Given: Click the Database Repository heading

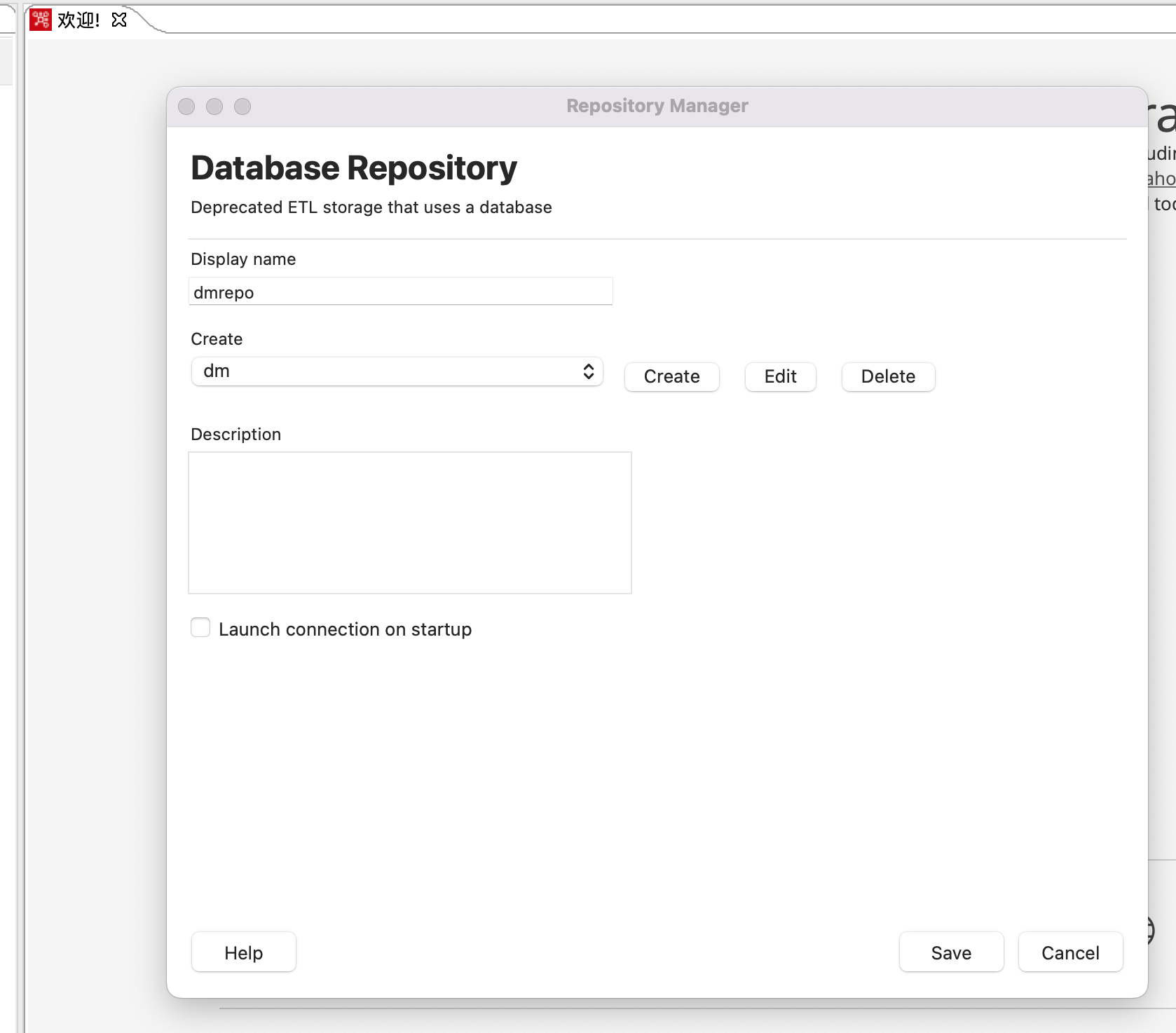Looking at the screenshot, I should [354, 168].
